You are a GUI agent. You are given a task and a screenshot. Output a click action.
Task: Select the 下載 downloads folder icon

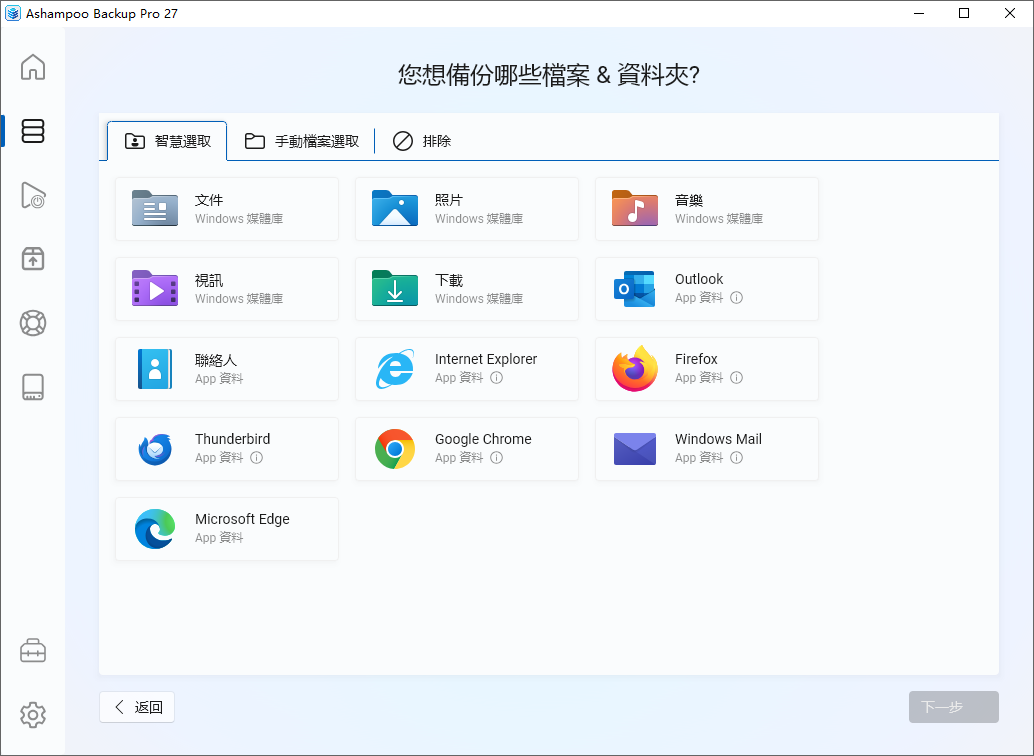(395, 288)
